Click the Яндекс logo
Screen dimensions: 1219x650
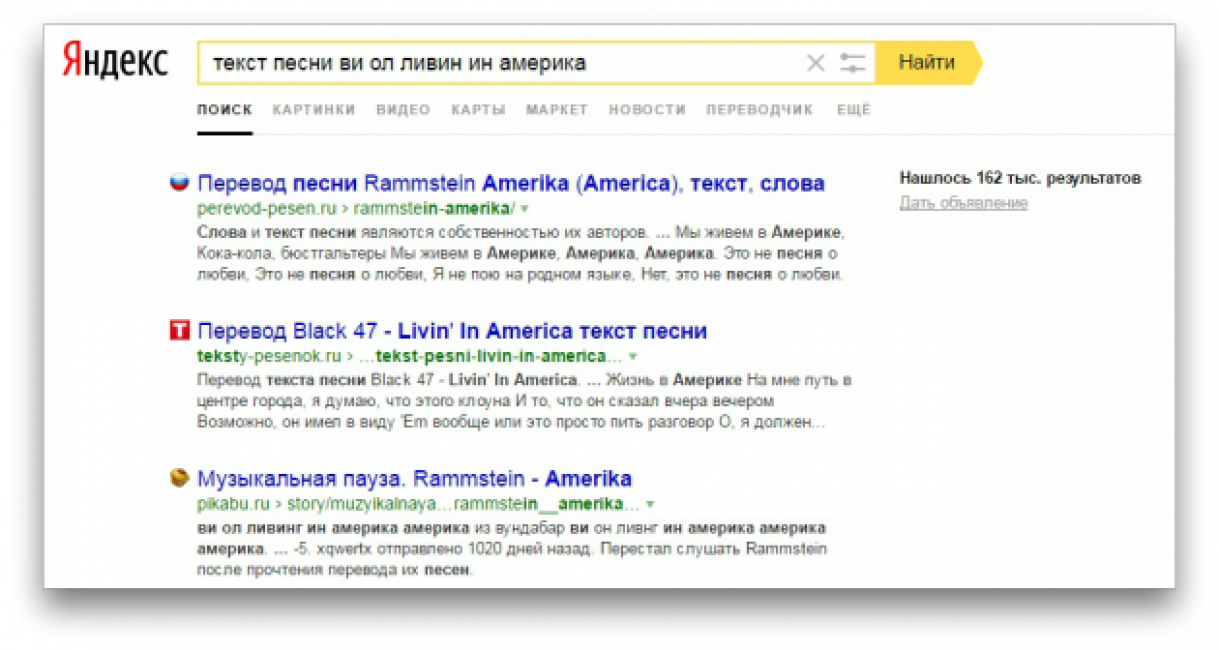coord(115,62)
